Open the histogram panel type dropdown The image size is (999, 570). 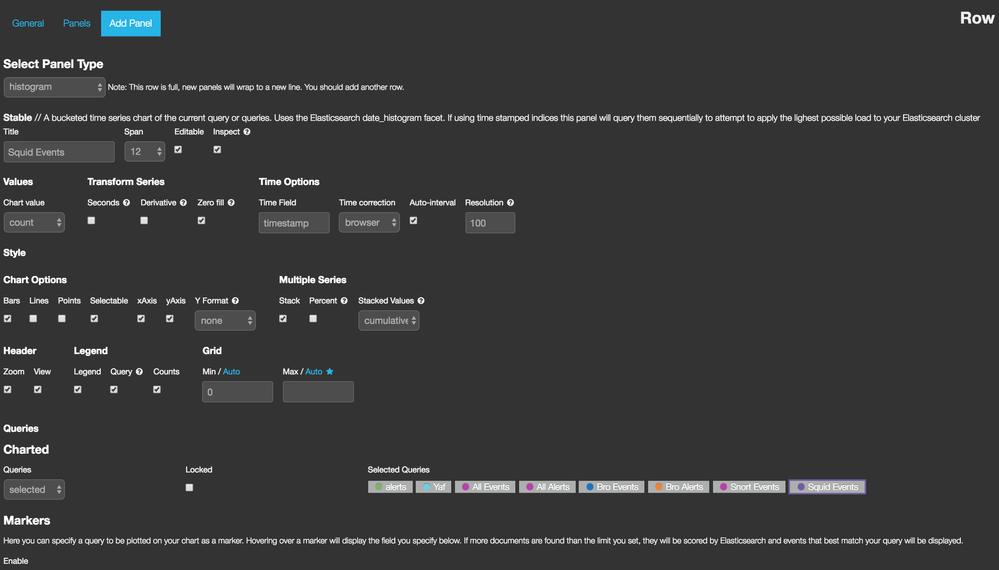(55, 88)
